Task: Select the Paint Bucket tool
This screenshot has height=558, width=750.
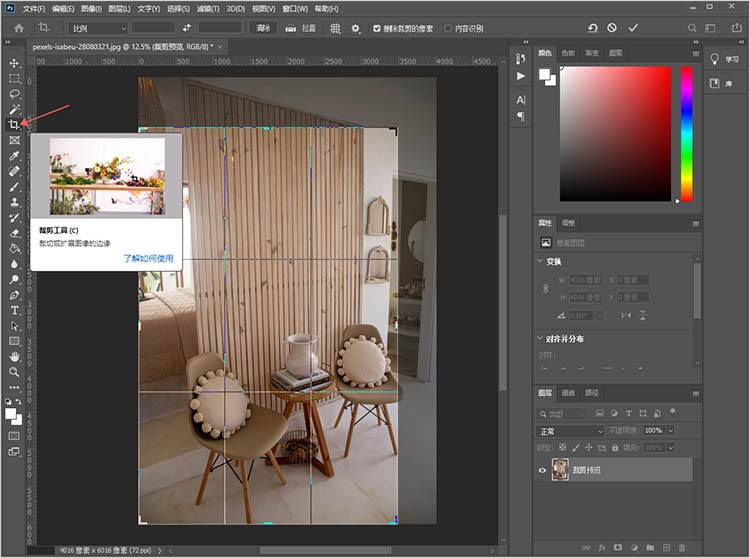Action: (x=14, y=248)
